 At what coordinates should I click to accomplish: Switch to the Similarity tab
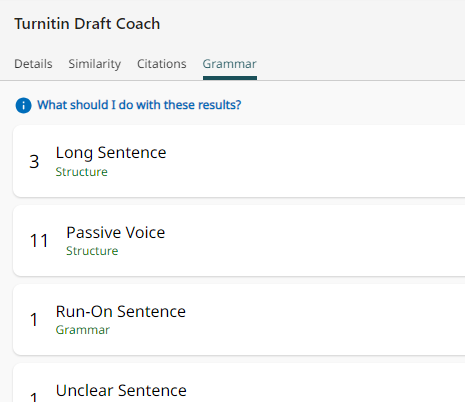[95, 64]
